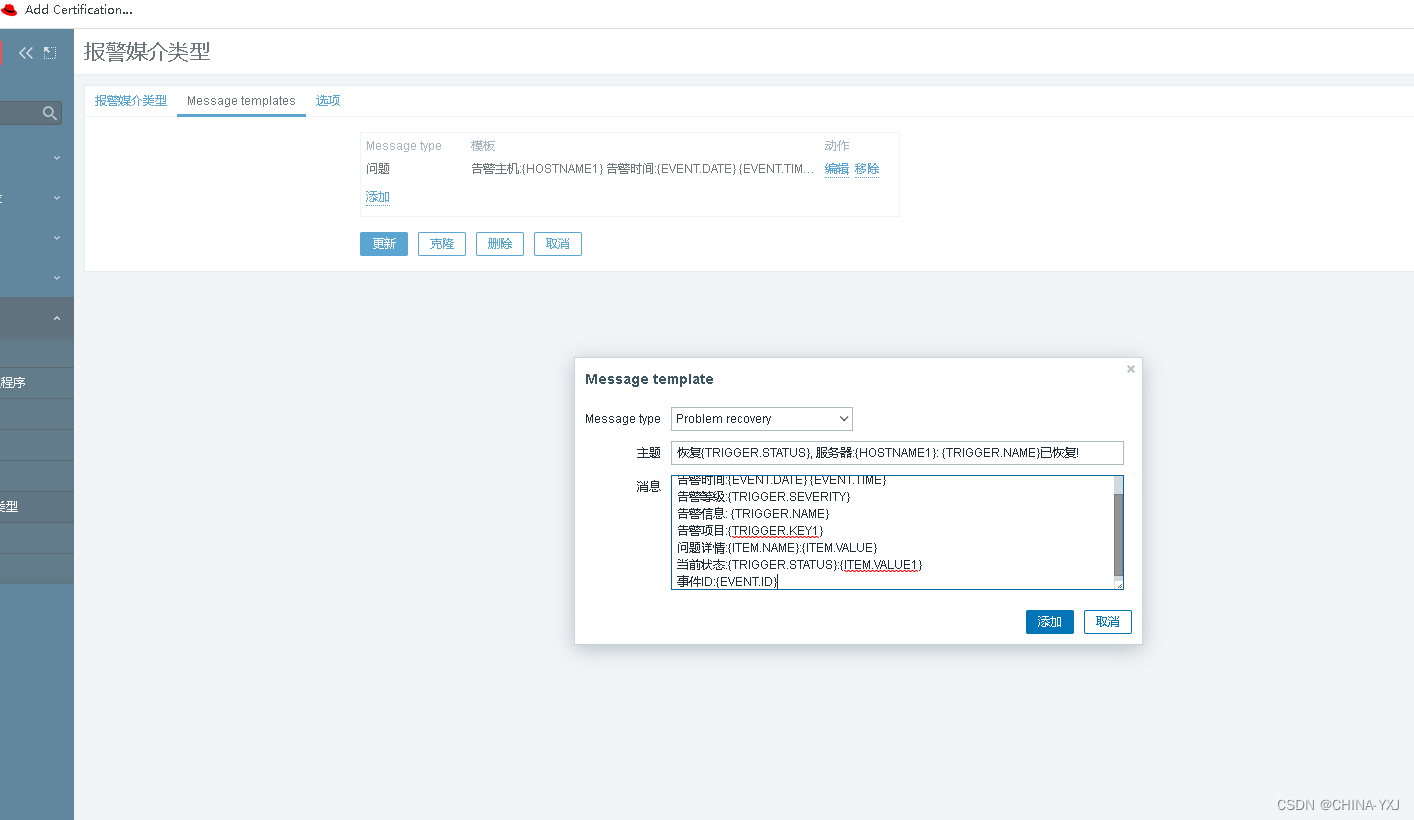
Task: Select the Message templates tab
Action: tap(241, 101)
